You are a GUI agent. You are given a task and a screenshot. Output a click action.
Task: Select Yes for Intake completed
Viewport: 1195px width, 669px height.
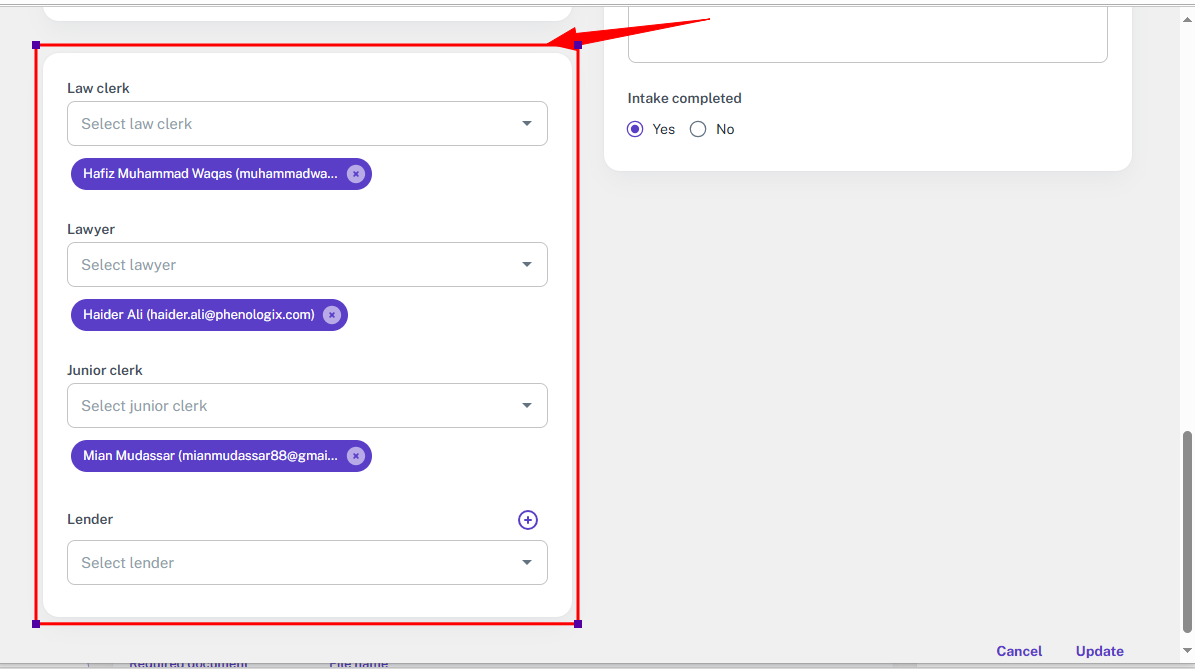coord(635,129)
